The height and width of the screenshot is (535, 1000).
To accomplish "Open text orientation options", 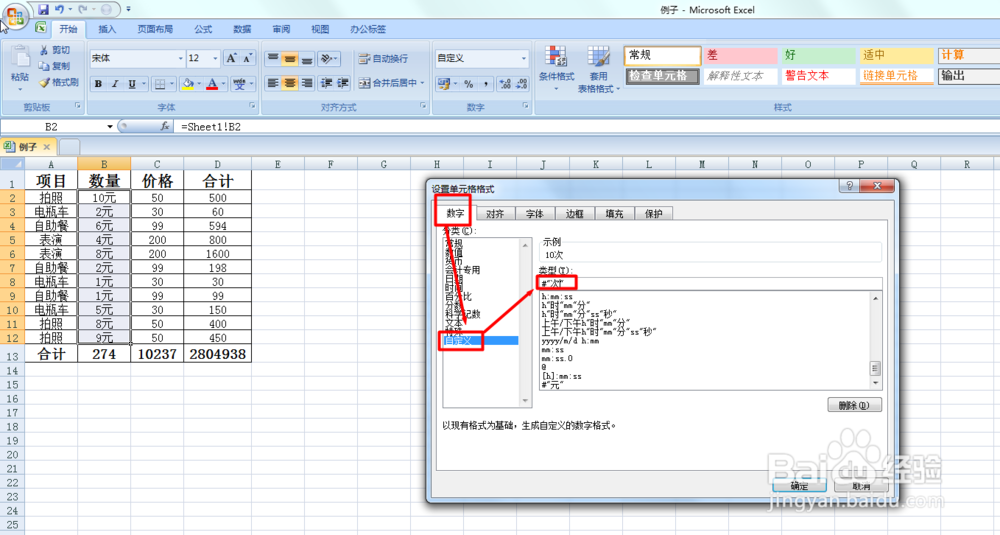I will tap(328, 59).
